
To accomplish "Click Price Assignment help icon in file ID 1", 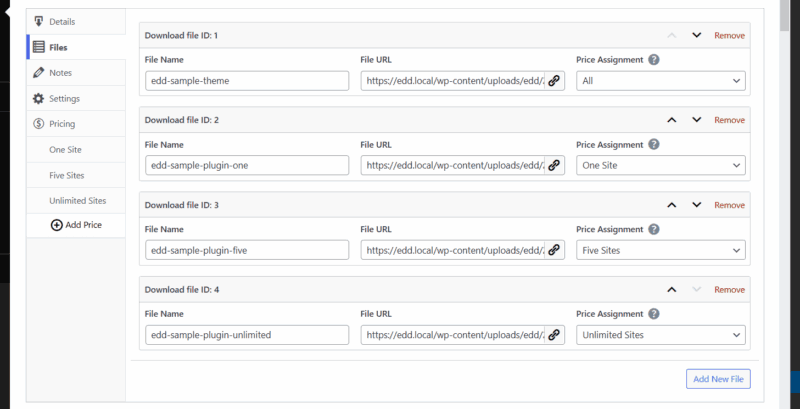I will coord(654,60).
